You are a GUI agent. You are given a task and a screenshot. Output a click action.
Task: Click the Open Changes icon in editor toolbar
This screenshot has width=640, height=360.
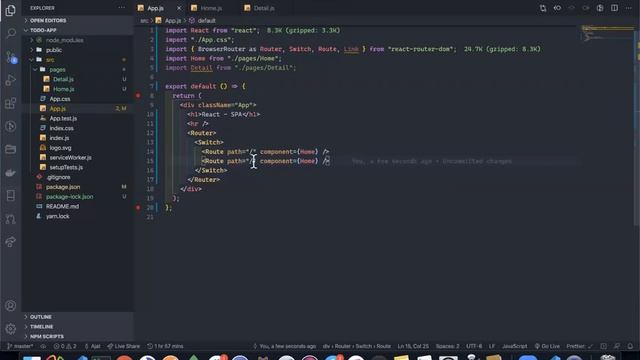coord(543,8)
